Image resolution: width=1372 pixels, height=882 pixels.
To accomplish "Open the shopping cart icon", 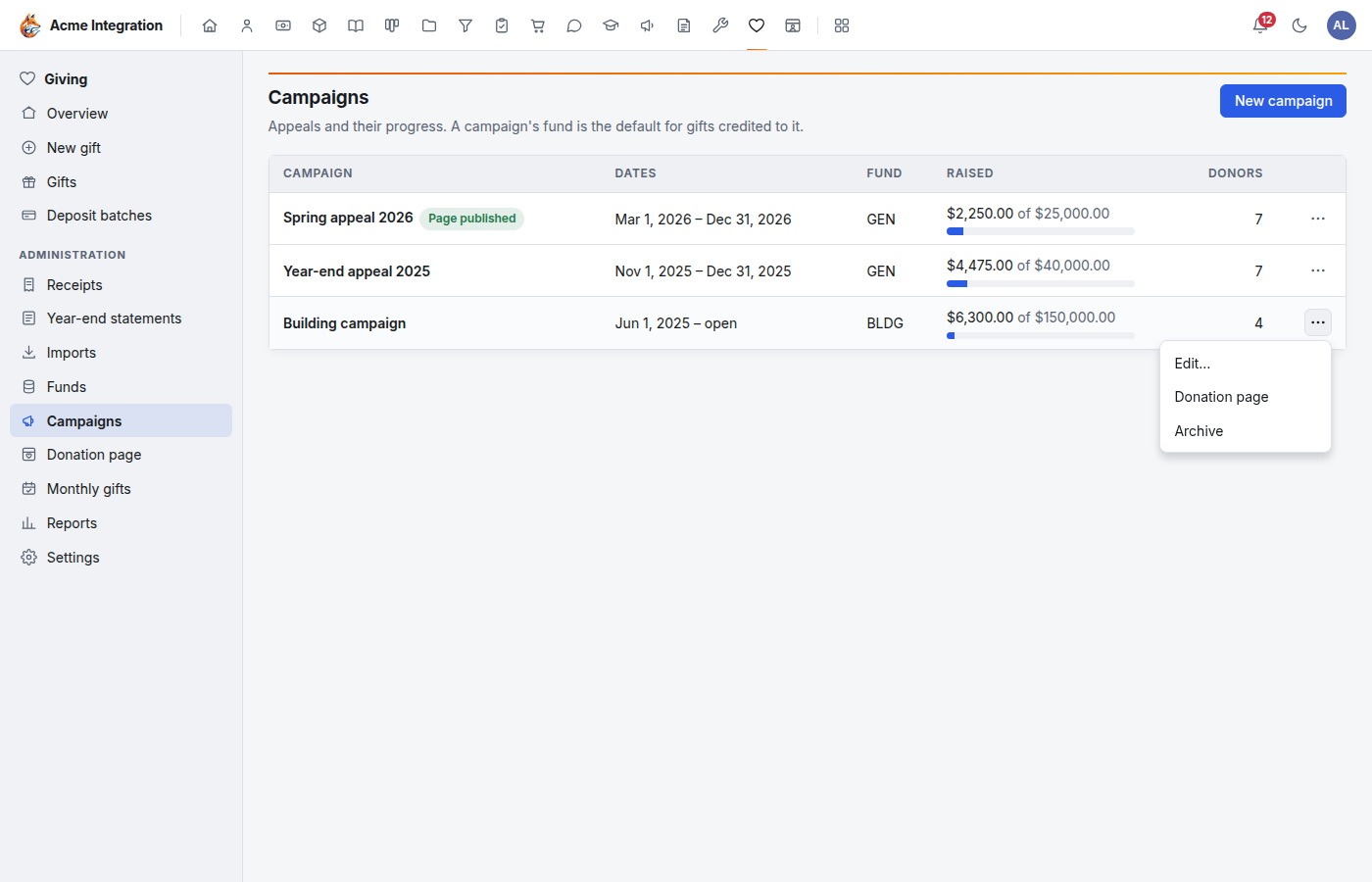I will pos(538,25).
